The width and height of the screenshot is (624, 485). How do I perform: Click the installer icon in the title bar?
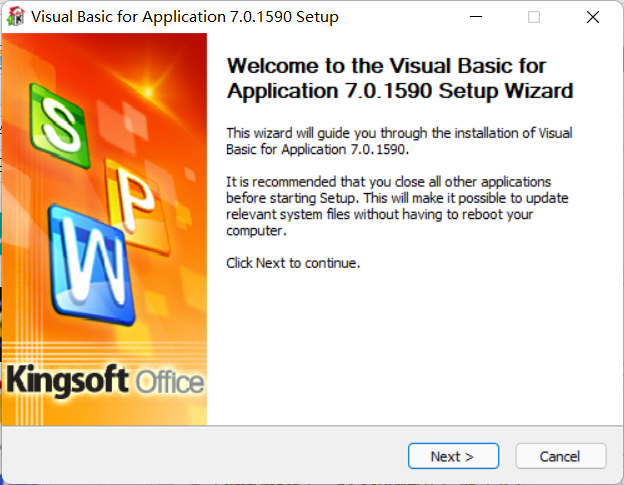click(16, 17)
